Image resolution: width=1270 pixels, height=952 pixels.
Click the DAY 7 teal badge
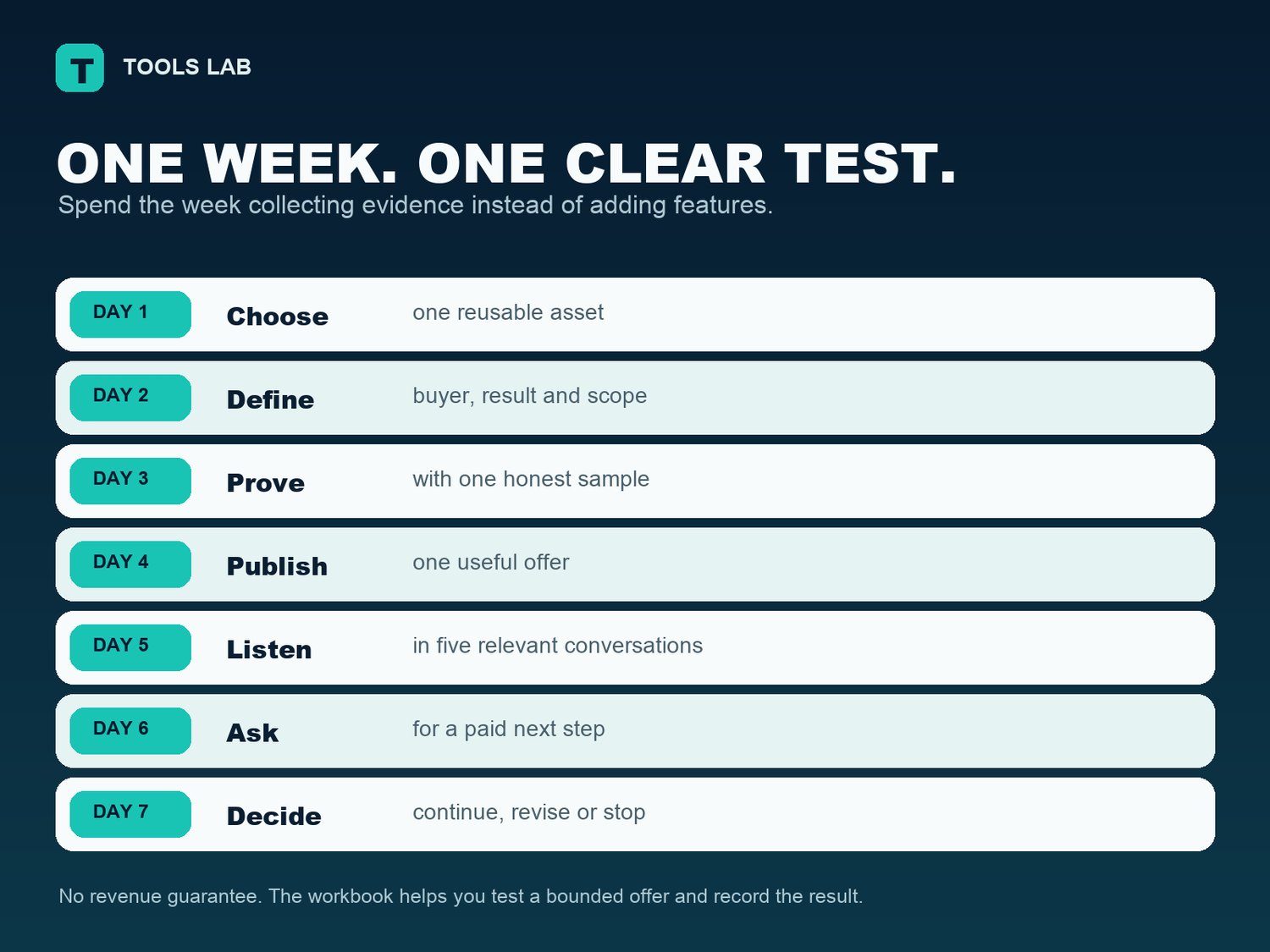coord(130,814)
